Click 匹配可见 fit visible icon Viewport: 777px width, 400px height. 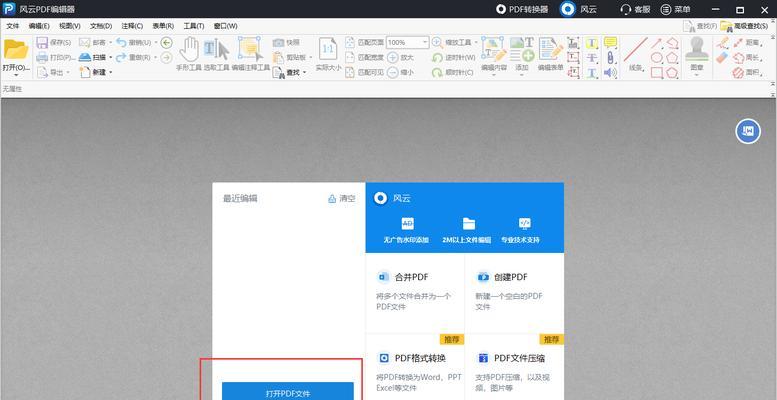(x=350, y=72)
